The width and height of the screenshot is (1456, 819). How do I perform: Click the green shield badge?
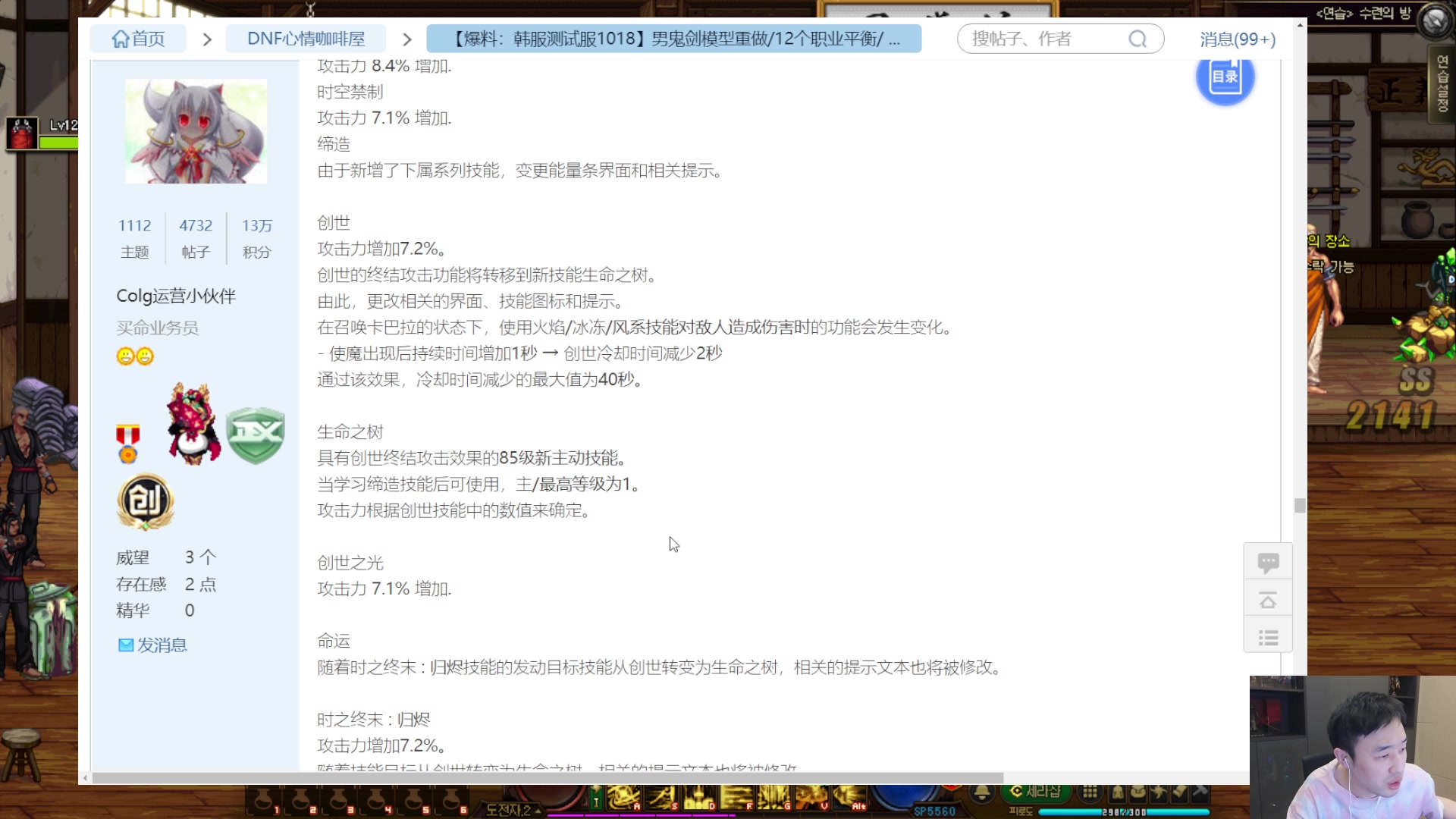256,435
